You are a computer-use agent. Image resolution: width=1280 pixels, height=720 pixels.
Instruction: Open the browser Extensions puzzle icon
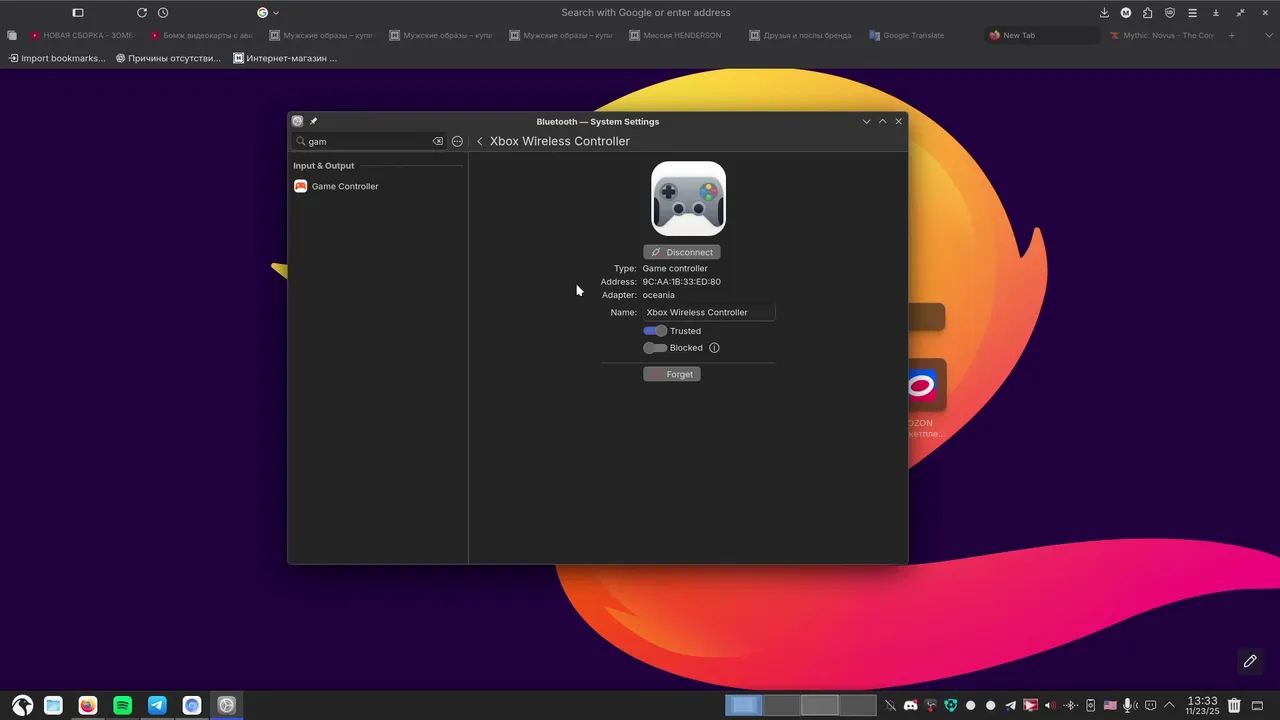(x=1147, y=13)
